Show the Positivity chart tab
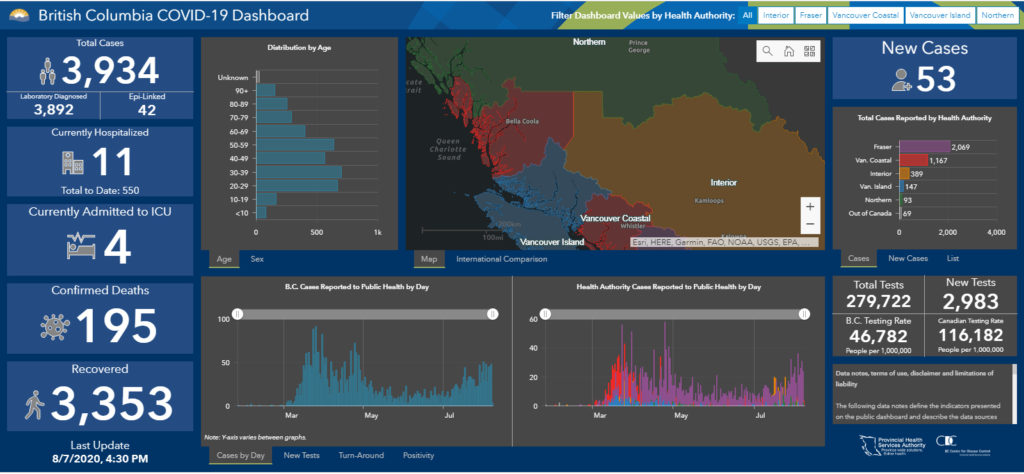This screenshot has height=474, width=1024. coord(418,455)
